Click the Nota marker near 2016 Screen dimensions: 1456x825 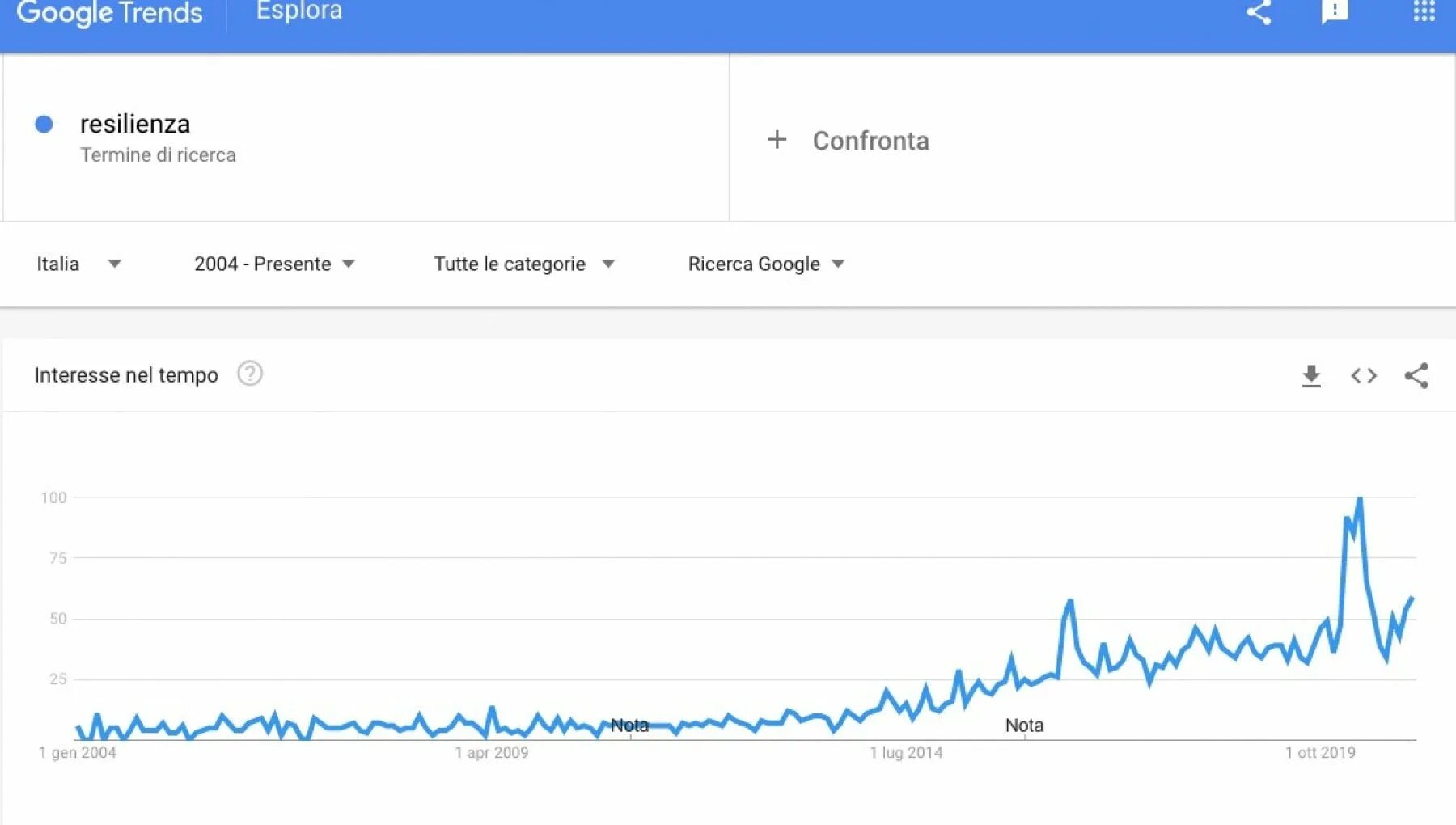[1024, 726]
